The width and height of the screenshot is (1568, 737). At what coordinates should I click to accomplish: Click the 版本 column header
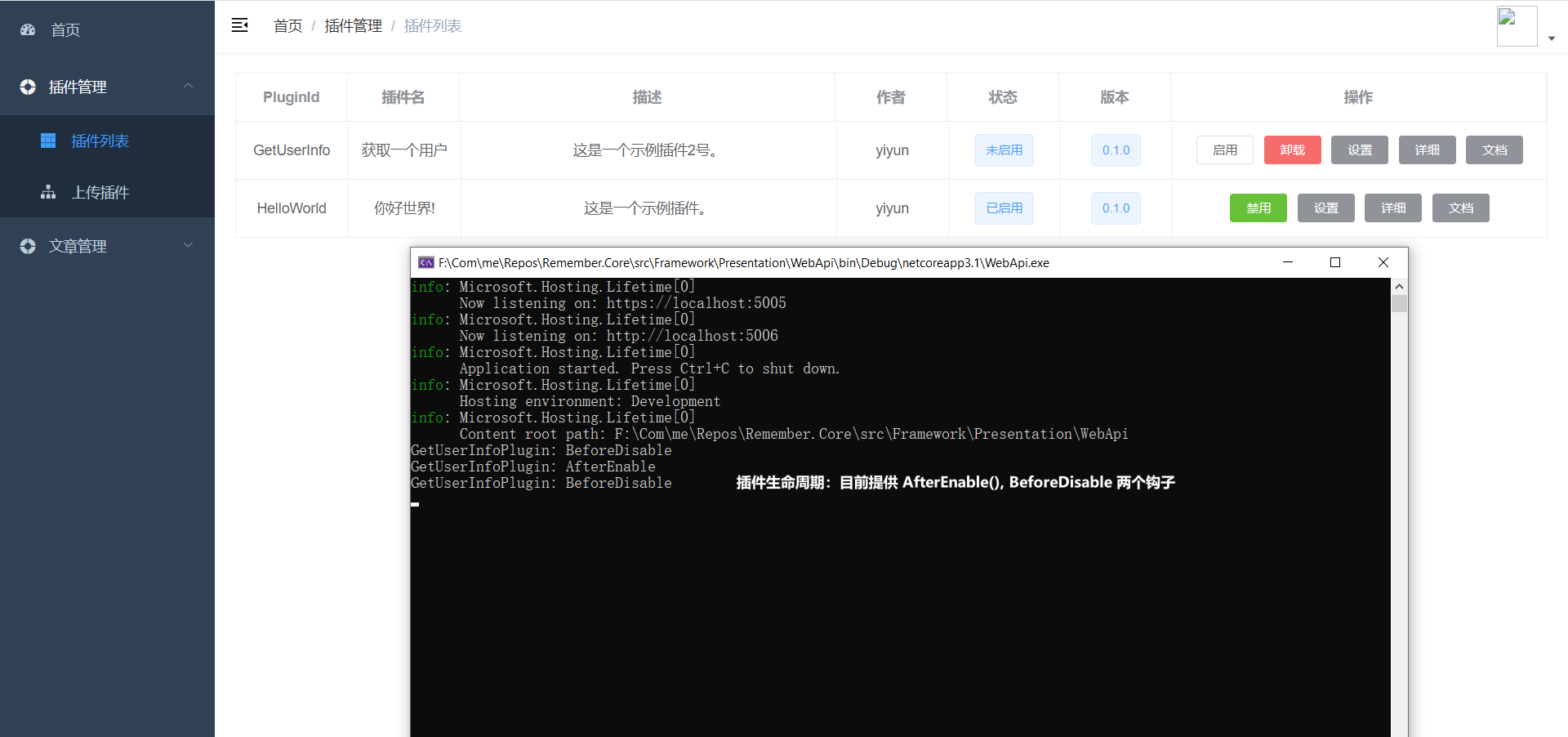point(1115,97)
